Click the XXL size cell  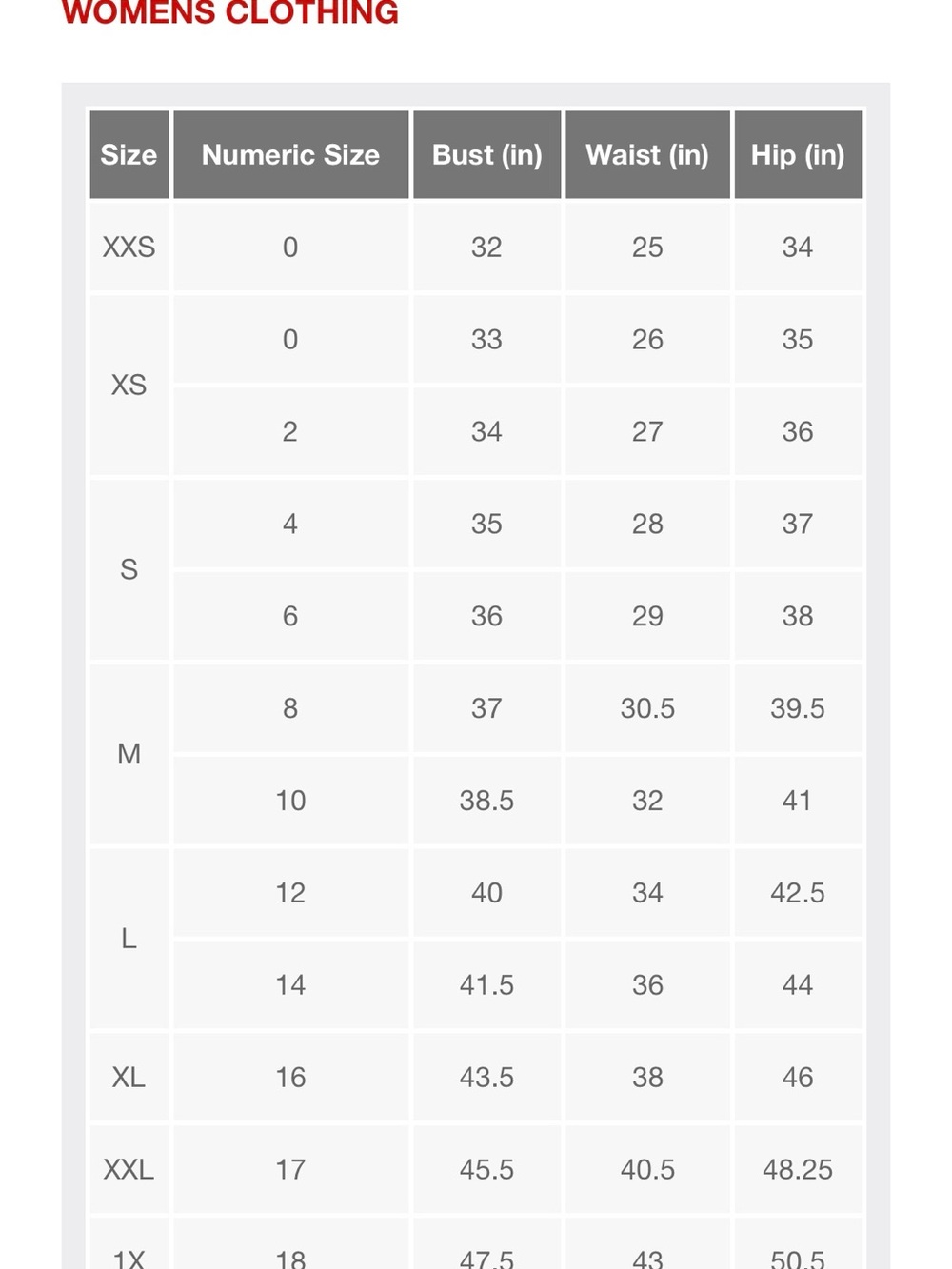click(x=129, y=1169)
